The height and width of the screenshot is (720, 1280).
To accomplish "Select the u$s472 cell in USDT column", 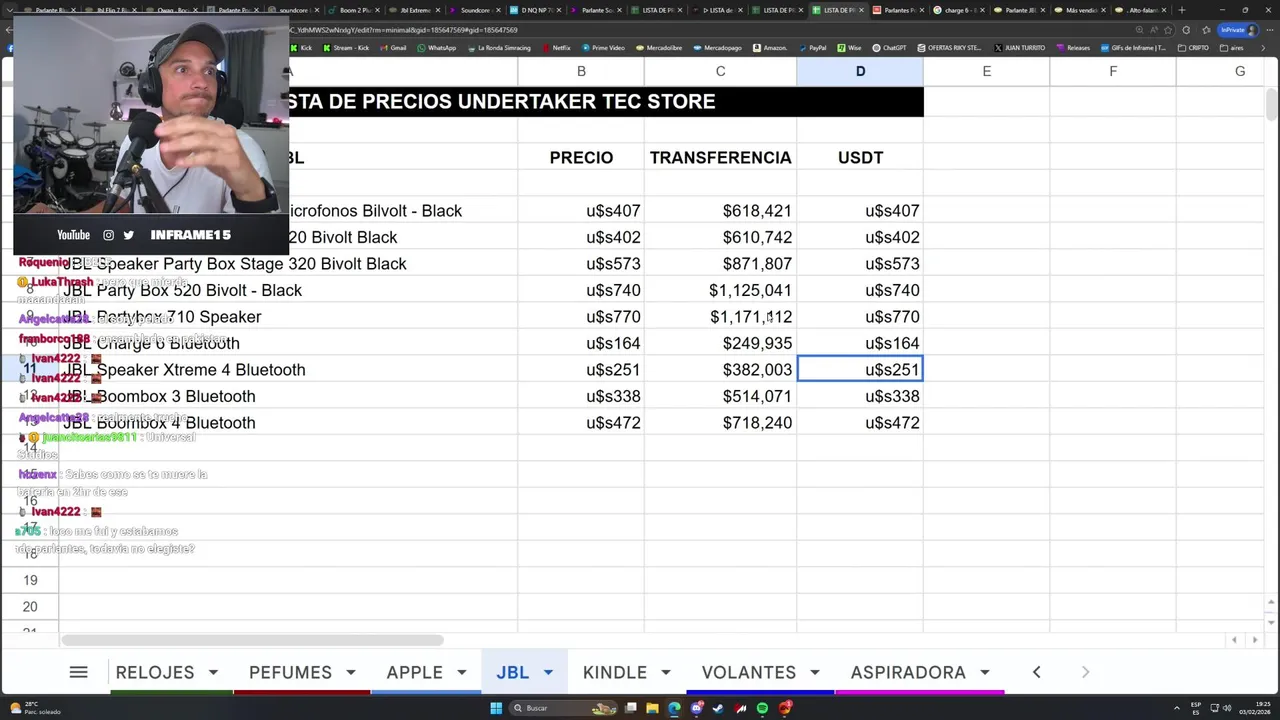I will point(860,423).
